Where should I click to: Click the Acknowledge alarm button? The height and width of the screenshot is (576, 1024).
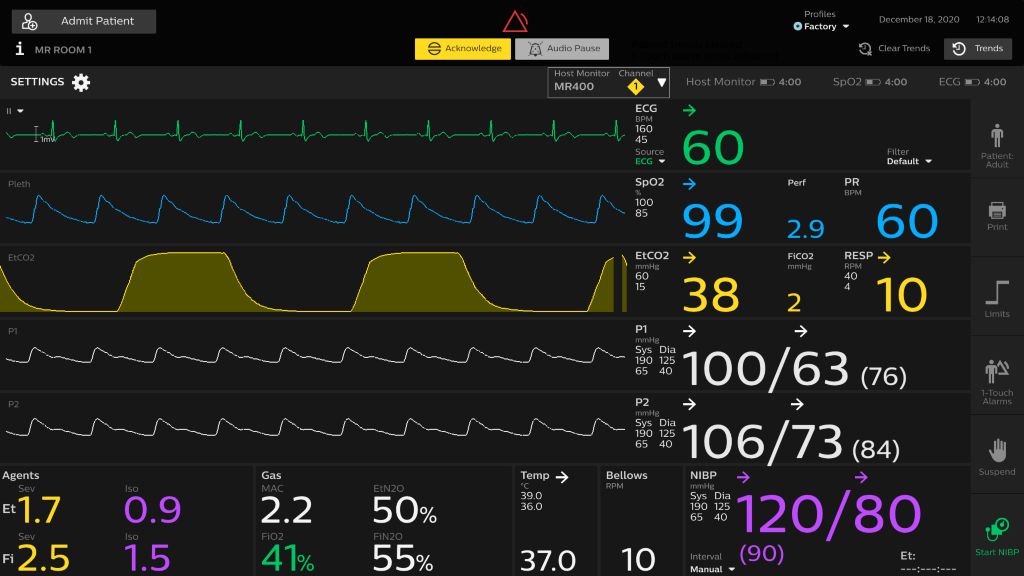pos(463,49)
